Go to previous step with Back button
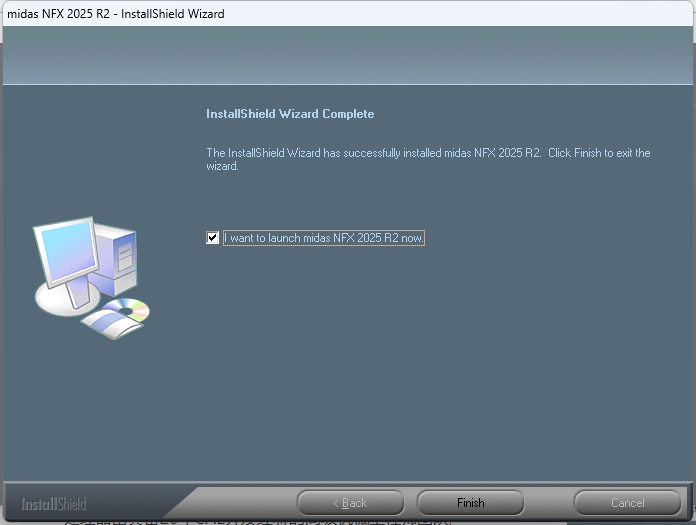This screenshot has width=696, height=525. coord(350,503)
